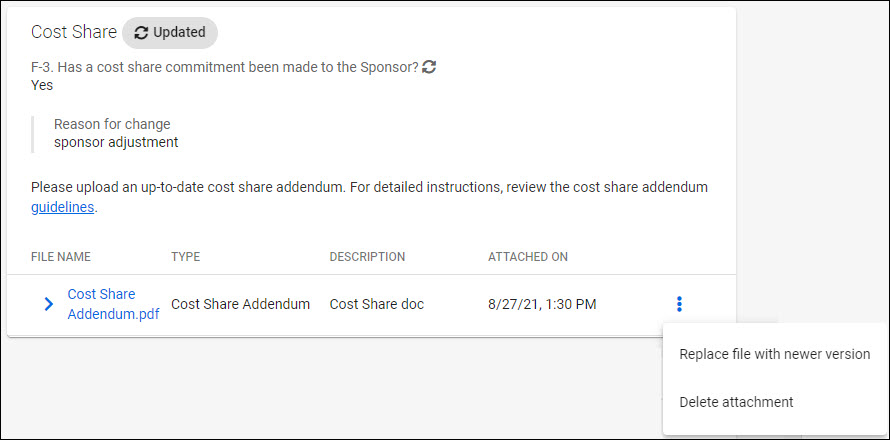
Task: Select the Delete attachment option
Action: (736, 402)
